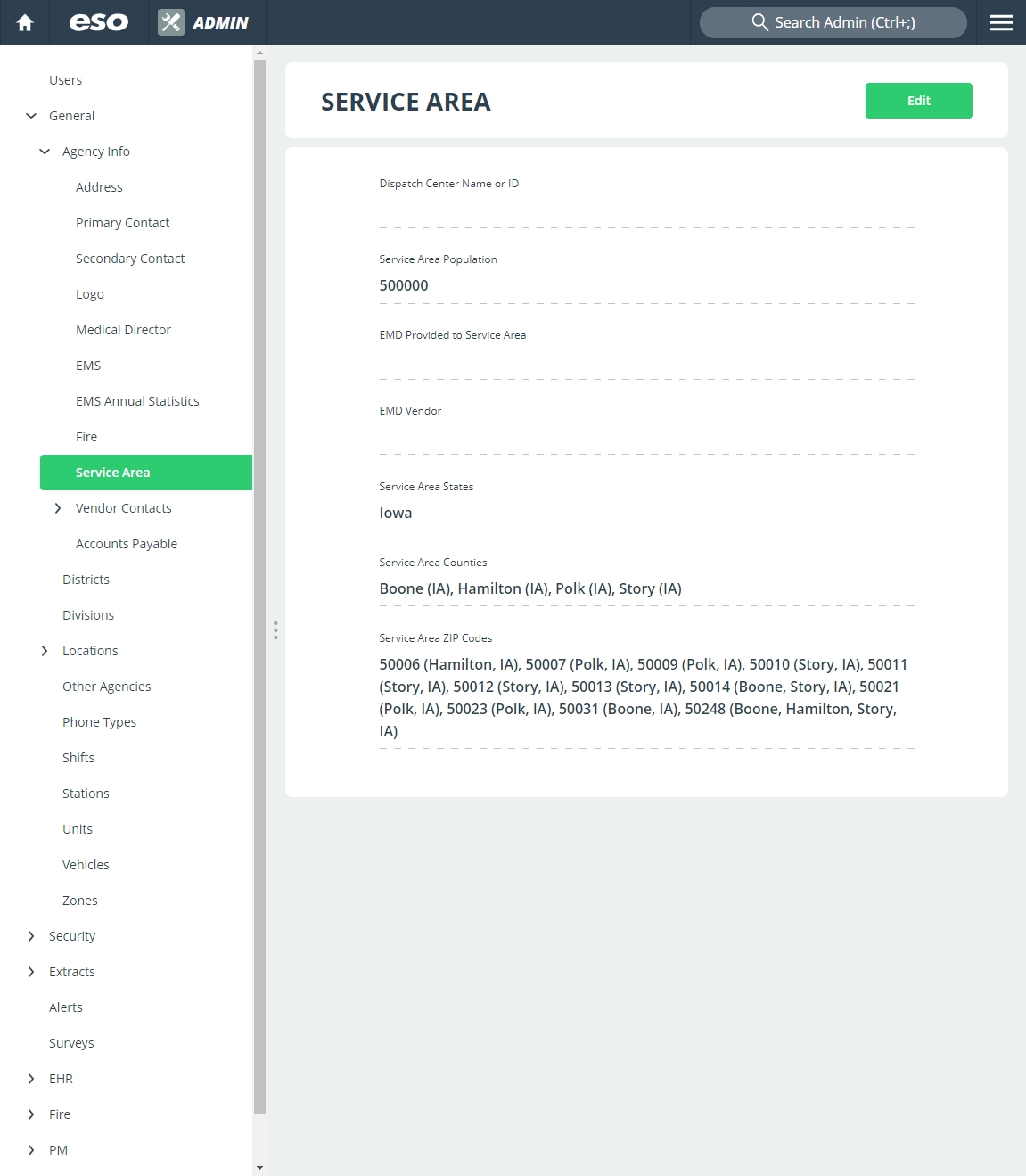The image size is (1026, 1176).
Task: Expand the Security section
Action: 31,935
